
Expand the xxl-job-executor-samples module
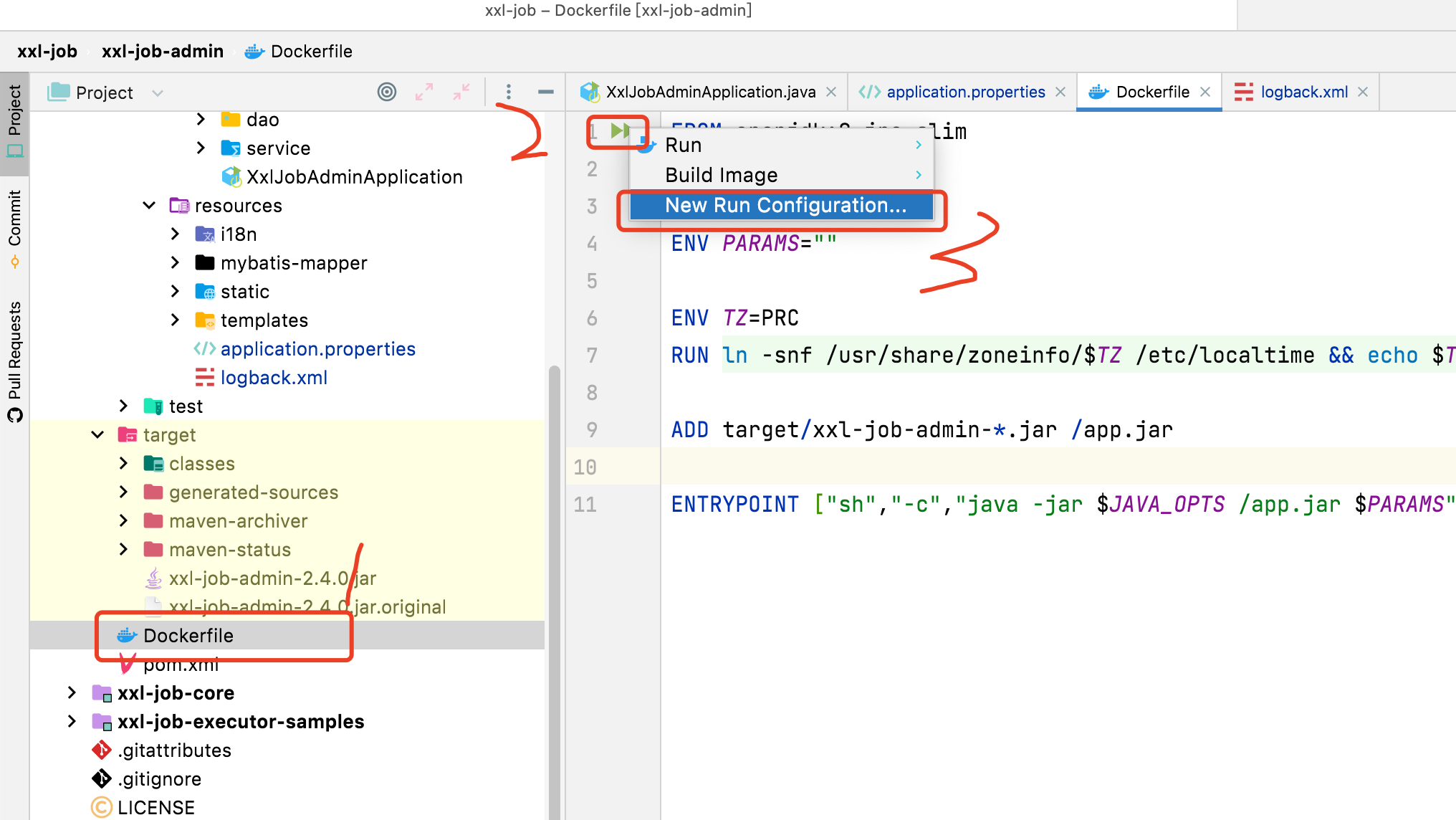pos(72,721)
